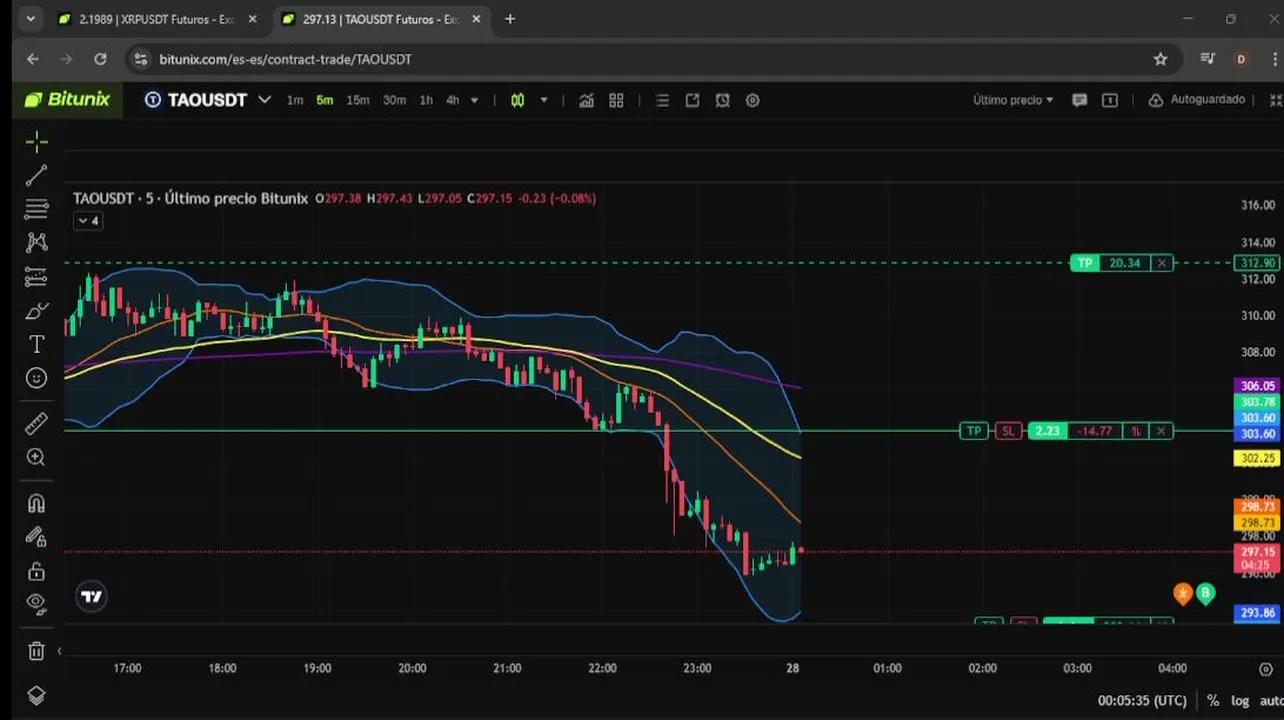1284x720 pixels.
Task: Click the green B event marker
Action: [x=1205, y=594]
